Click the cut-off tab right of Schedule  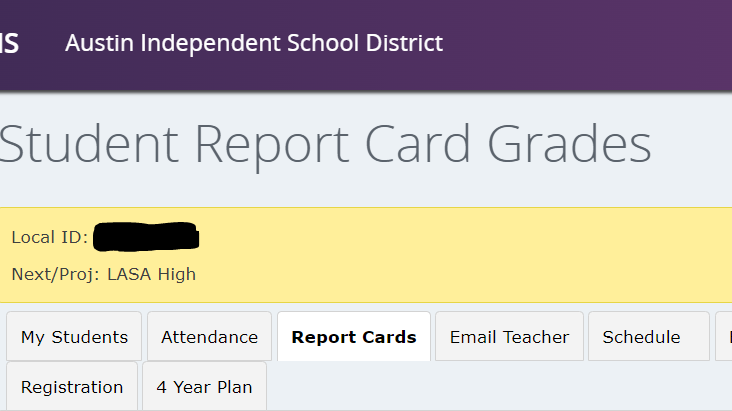pyautogui.click(x=725, y=337)
